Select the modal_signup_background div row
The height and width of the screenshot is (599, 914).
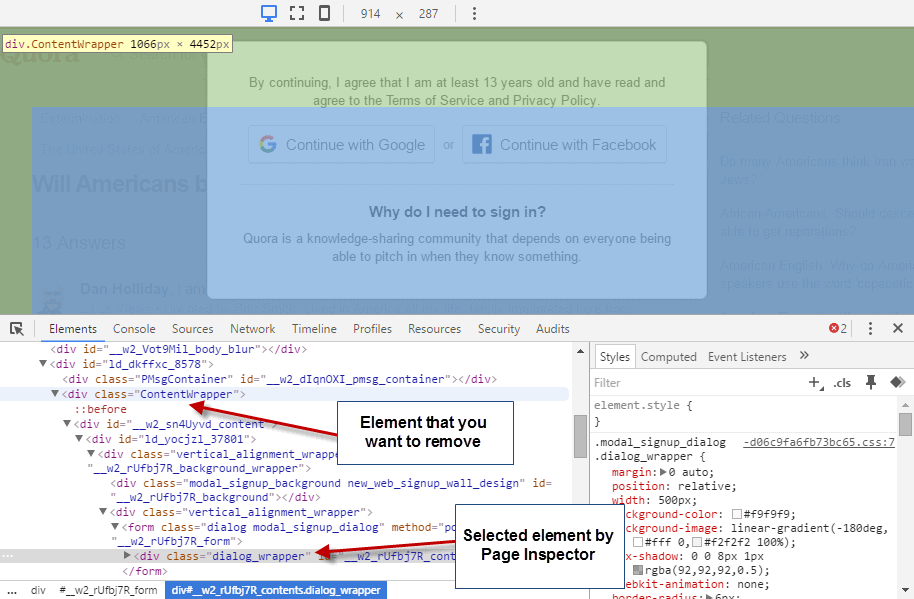point(330,490)
